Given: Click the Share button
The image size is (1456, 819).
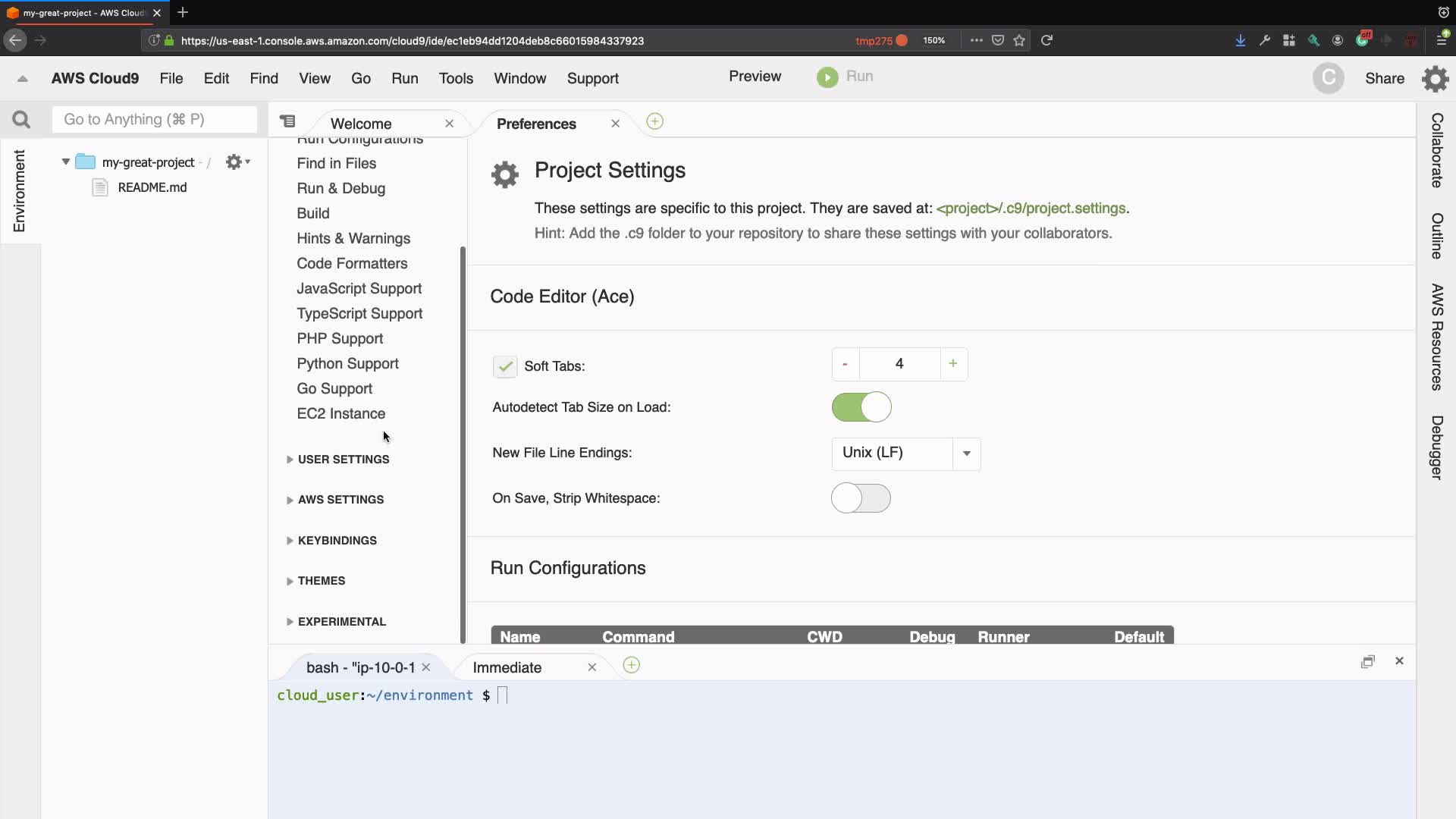Looking at the screenshot, I should click(x=1384, y=79).
